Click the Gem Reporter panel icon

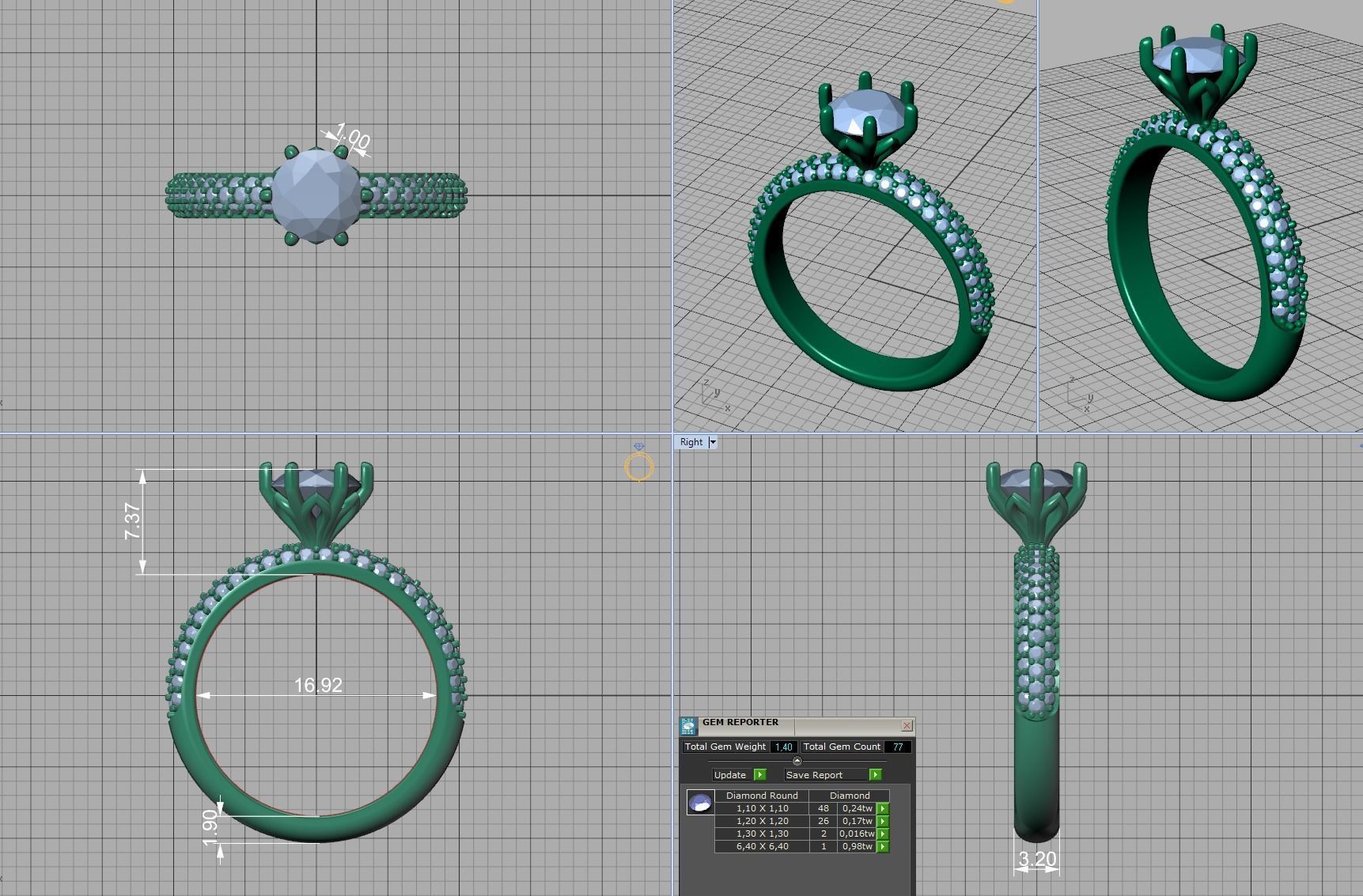(688, 726)
